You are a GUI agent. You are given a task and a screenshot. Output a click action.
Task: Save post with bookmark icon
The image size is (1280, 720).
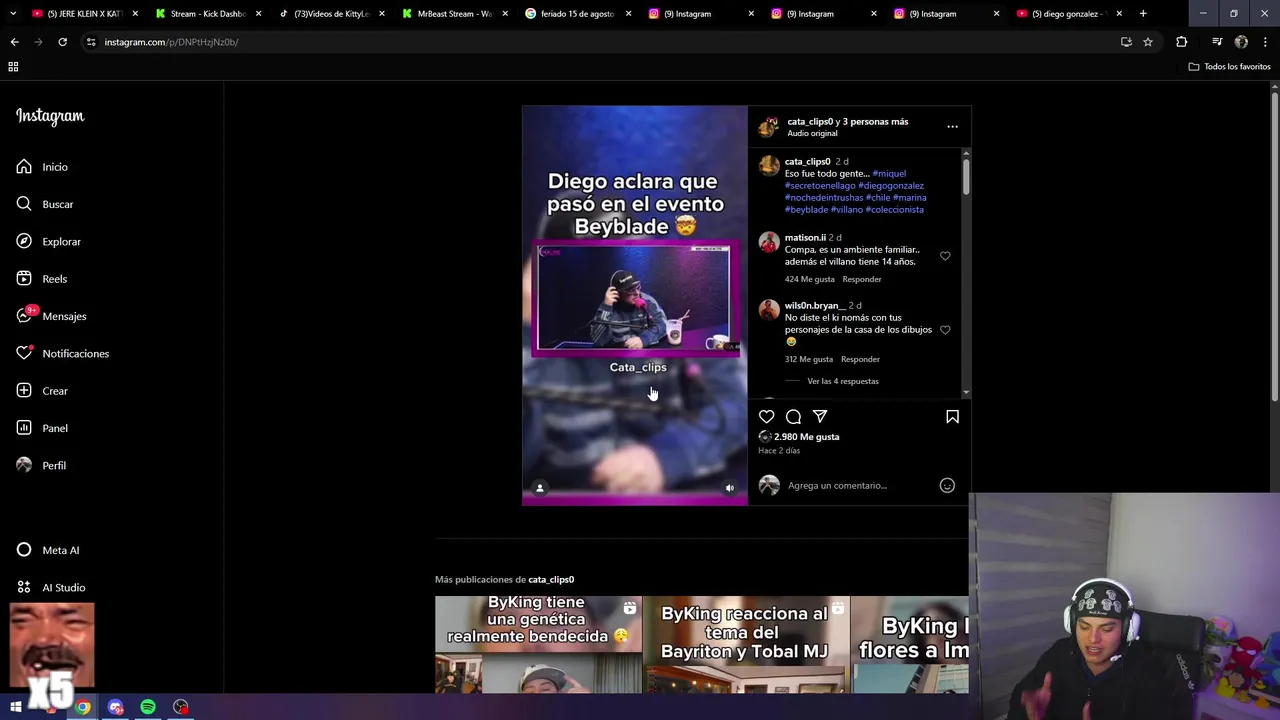point(952,416)
